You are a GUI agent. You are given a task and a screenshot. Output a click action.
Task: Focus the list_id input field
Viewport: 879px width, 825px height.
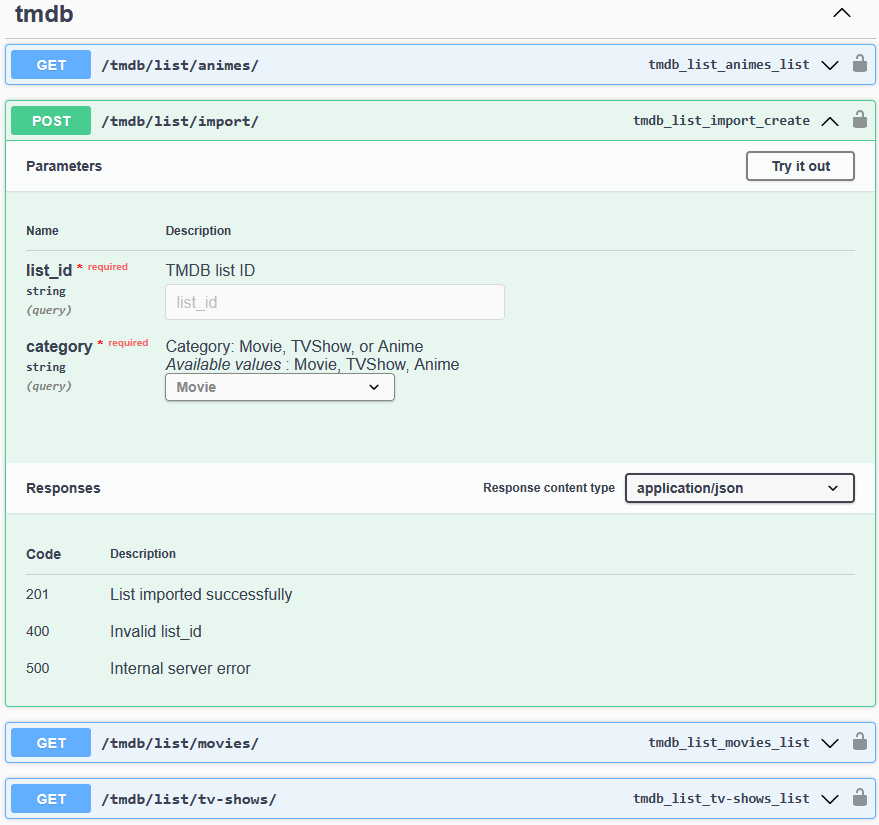click(x=335, y=302)
